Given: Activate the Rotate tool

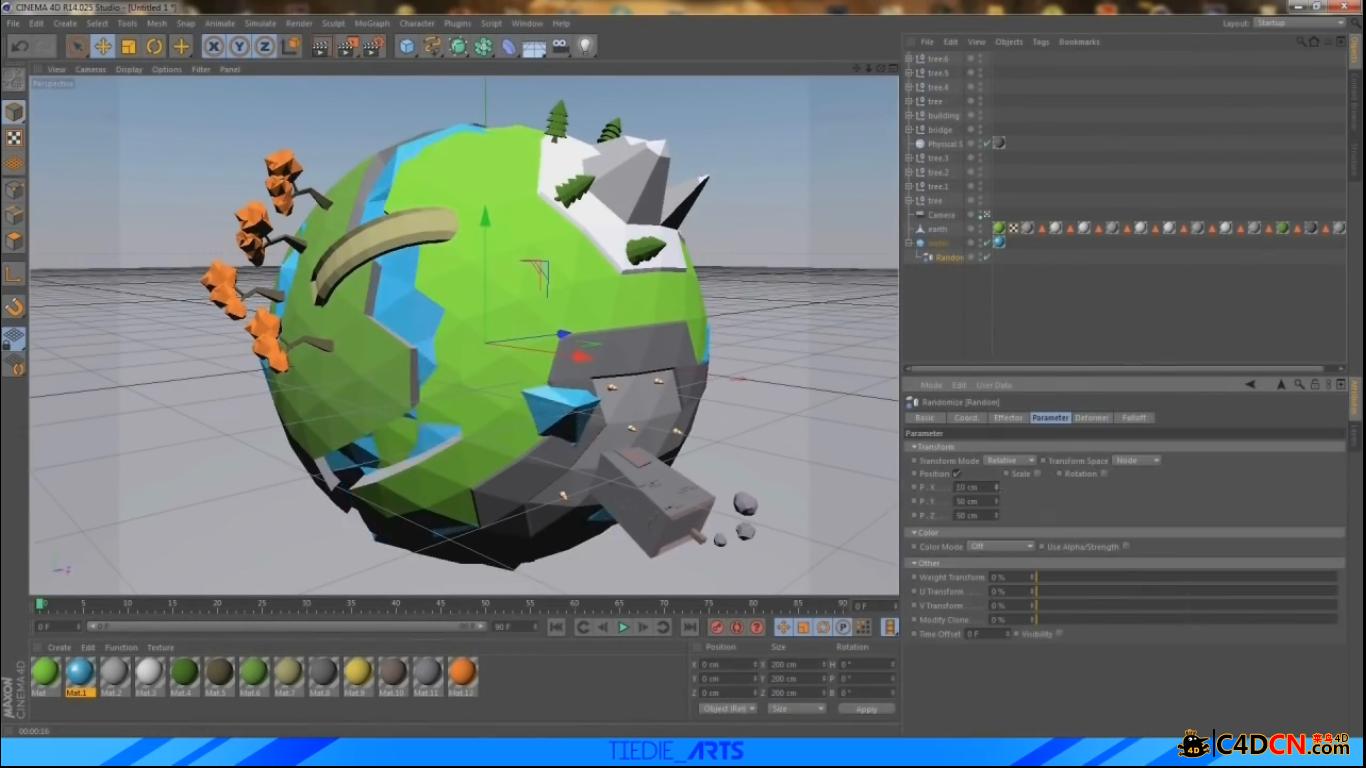Looking at the screenshot, I should [x=154, y=46].
